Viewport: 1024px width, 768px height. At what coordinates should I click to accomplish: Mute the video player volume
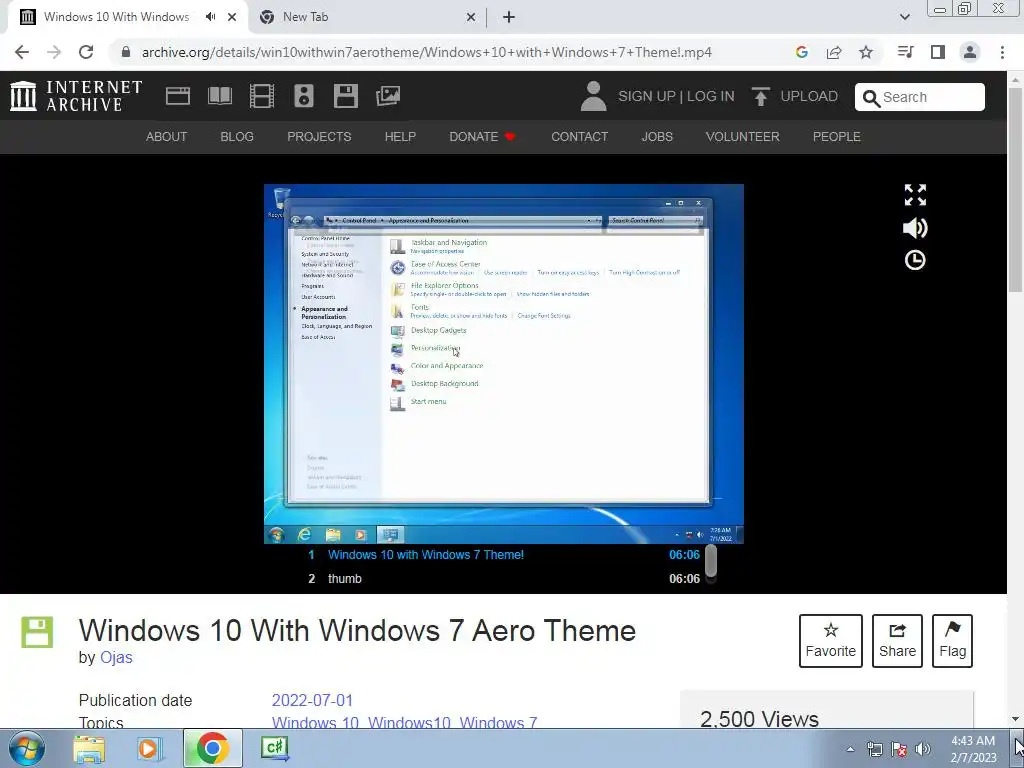coord(915,228)
